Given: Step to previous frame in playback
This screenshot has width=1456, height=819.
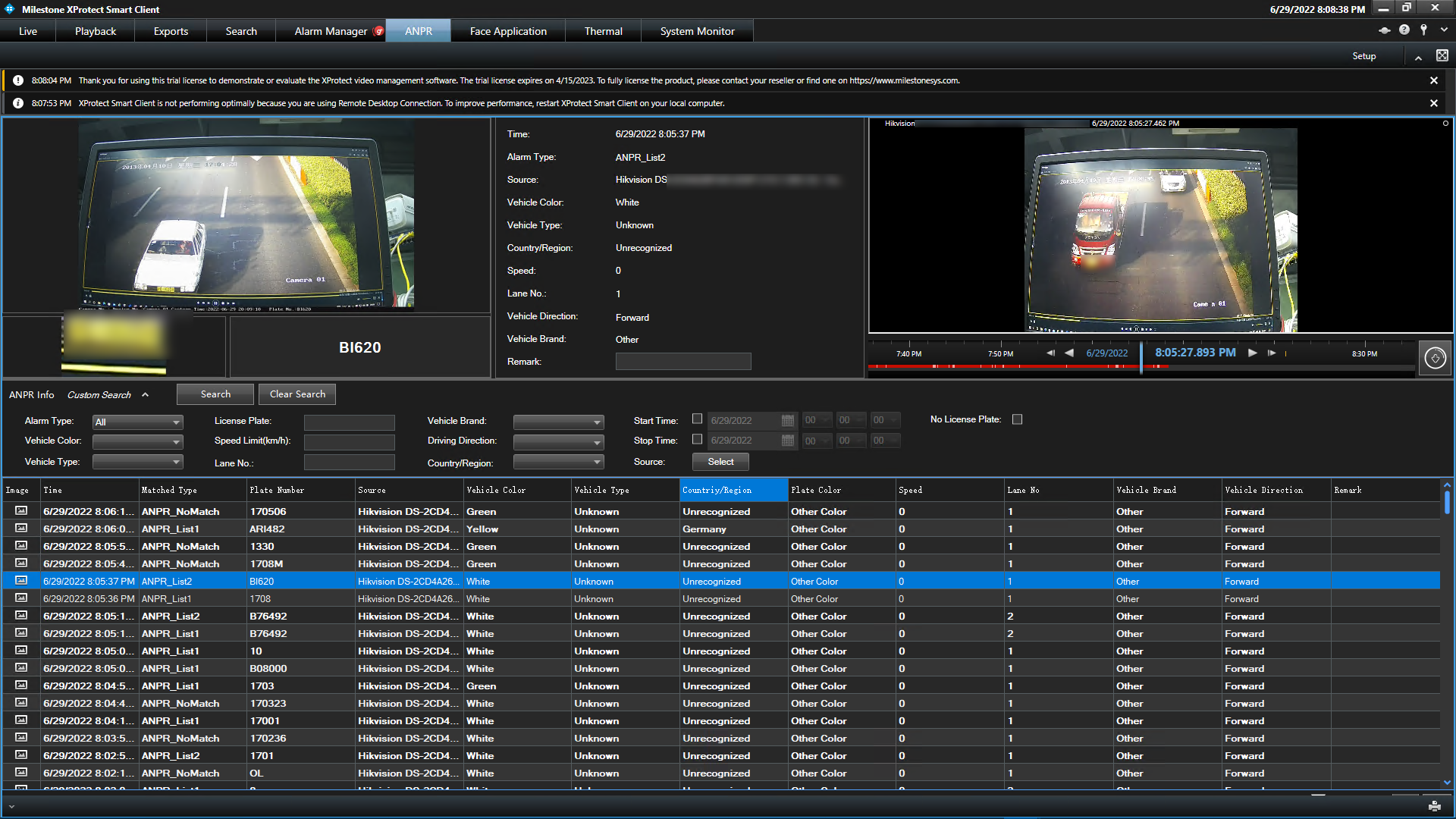Looking at the screenshot, I should pyautogui.click(x=1050, y=353).
